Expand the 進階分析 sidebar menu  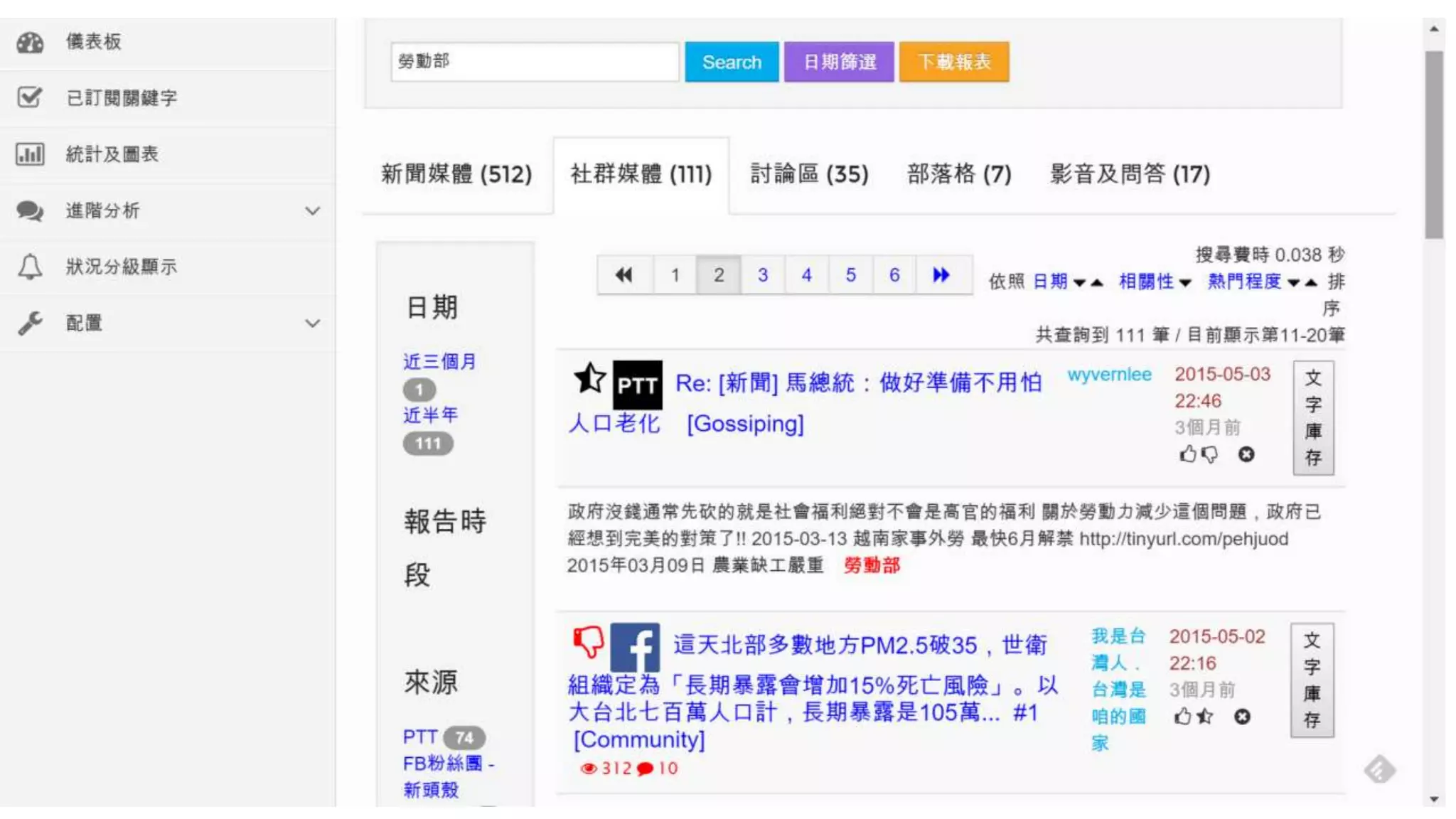tap(311, 211)
